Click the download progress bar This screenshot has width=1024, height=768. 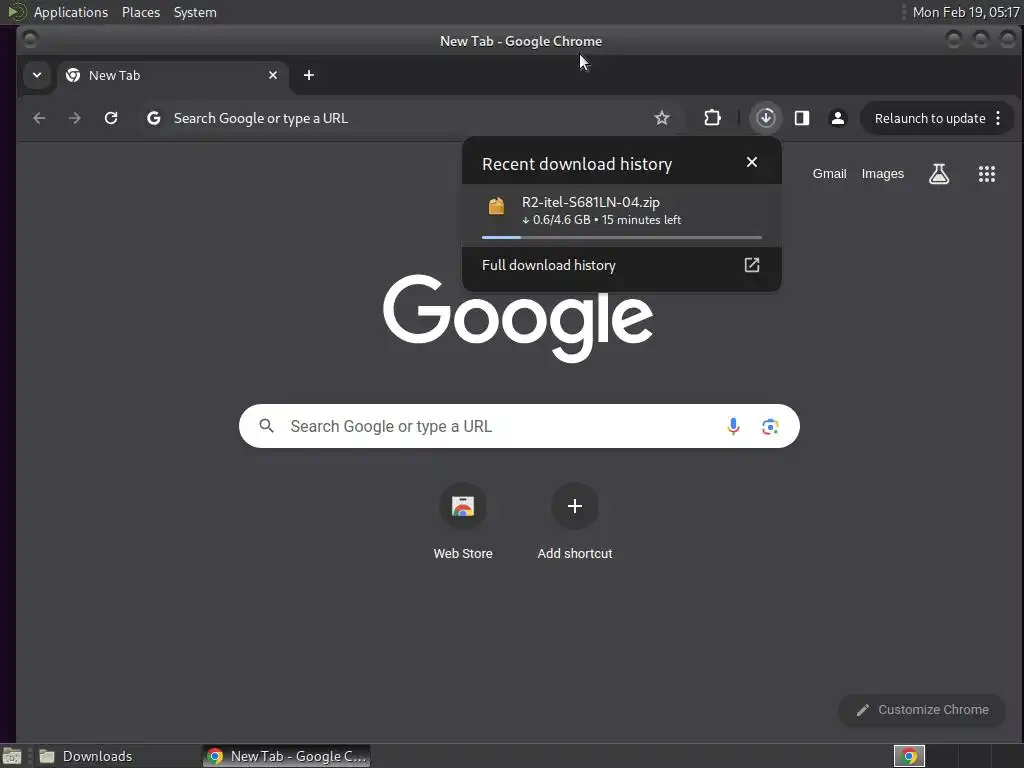pyautogui.click(x=622, y=237)
